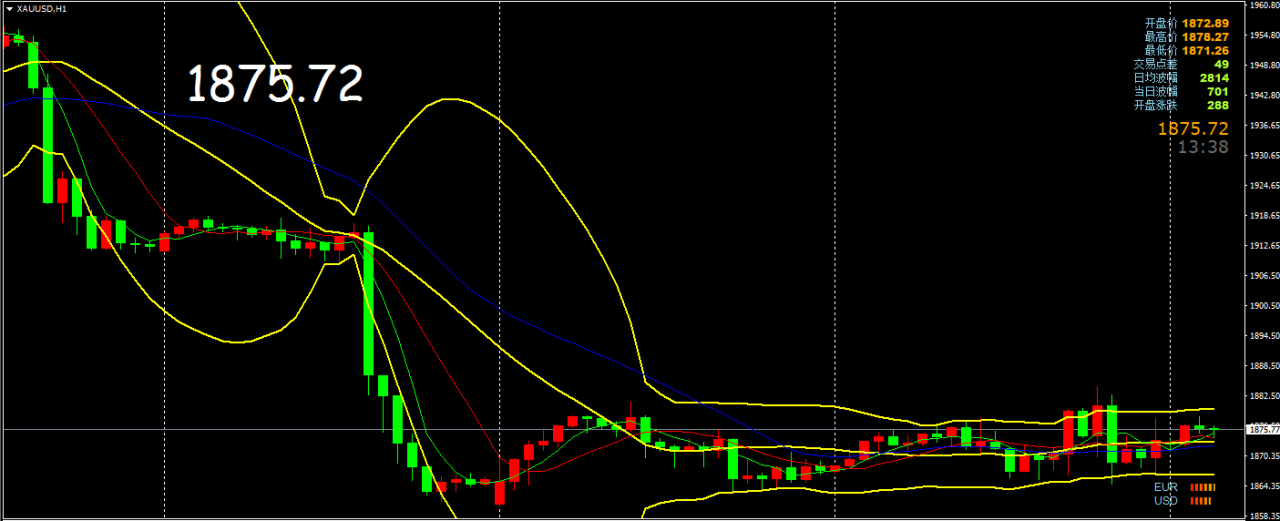This screenshot has height=521, width=1280.
Task: Click the 1960.80 price axis label
Action: click(x=1264, y=5)
